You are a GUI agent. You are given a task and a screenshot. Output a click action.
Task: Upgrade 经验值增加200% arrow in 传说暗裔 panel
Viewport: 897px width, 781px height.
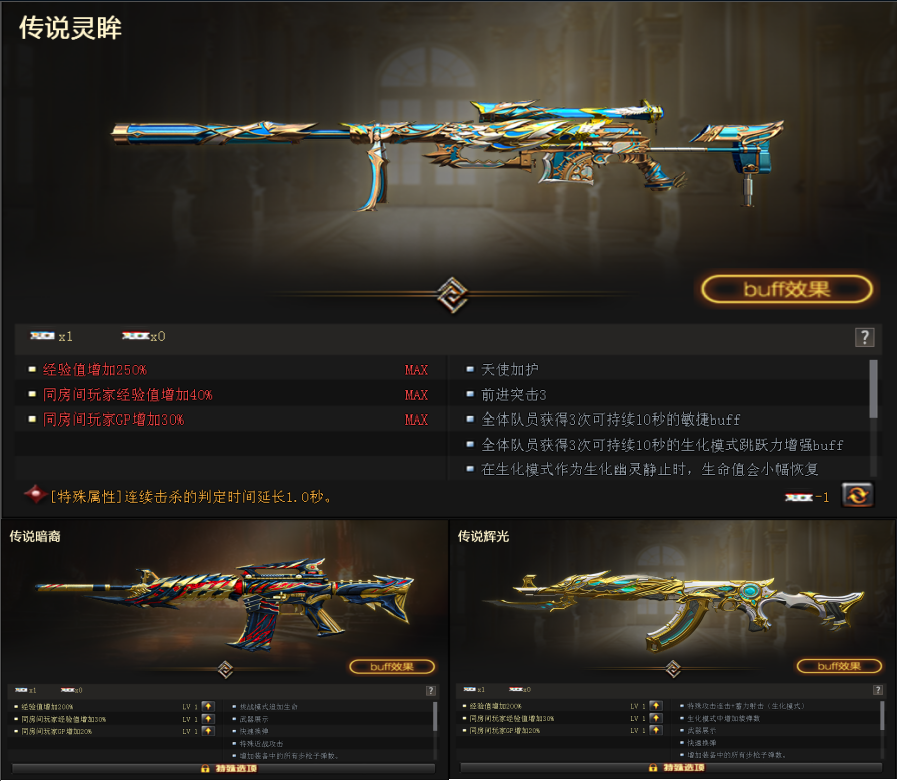pyautogui.click(x=208, y=707)
